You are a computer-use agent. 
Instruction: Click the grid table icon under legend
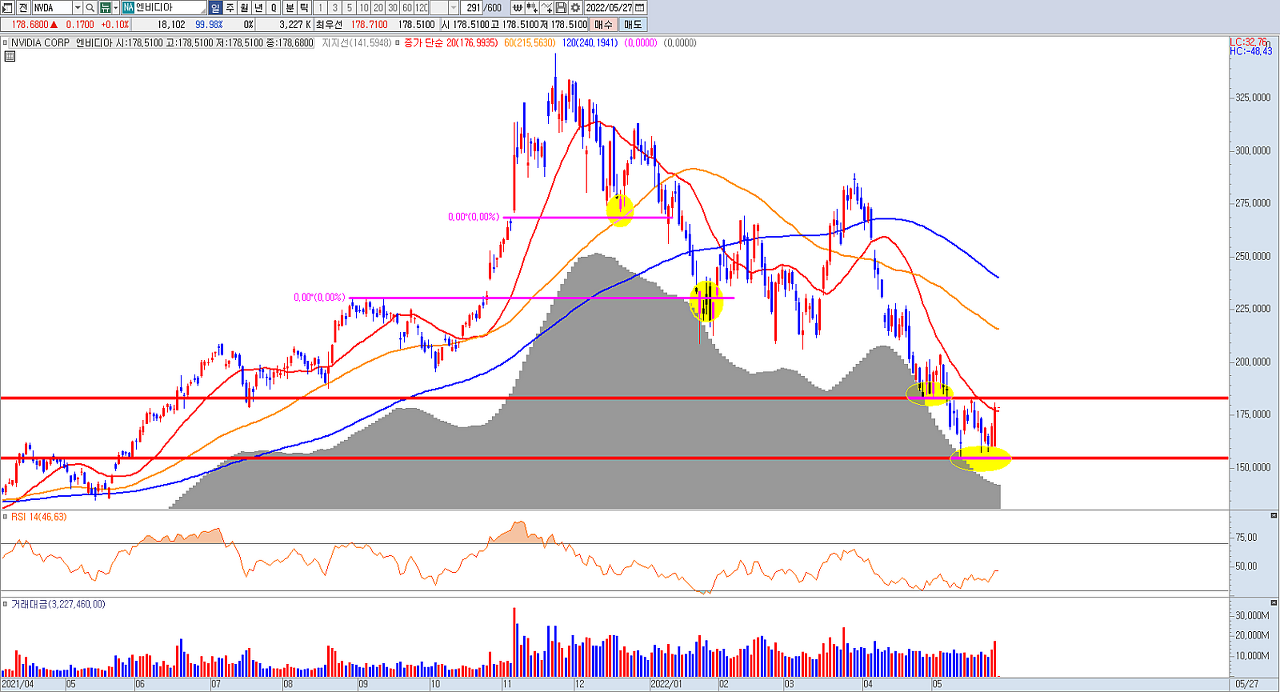(x=10, y=57)
